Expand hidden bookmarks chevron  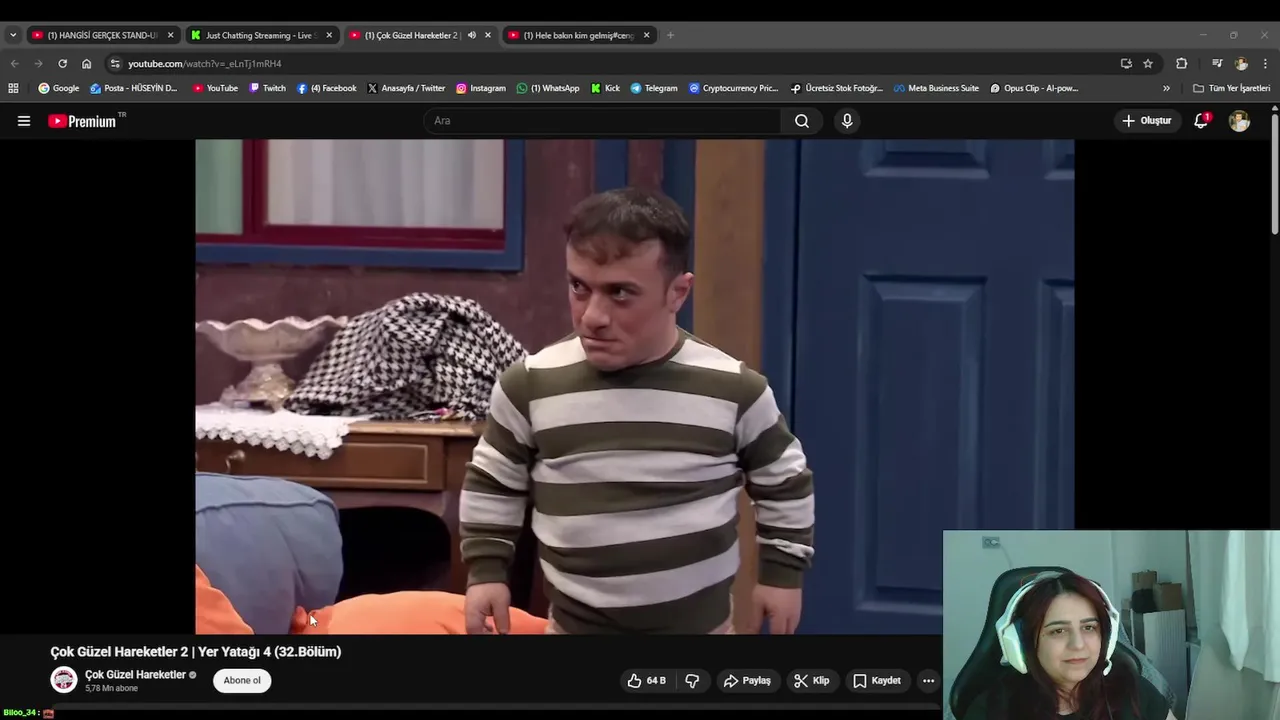(x=1166, y=88)
